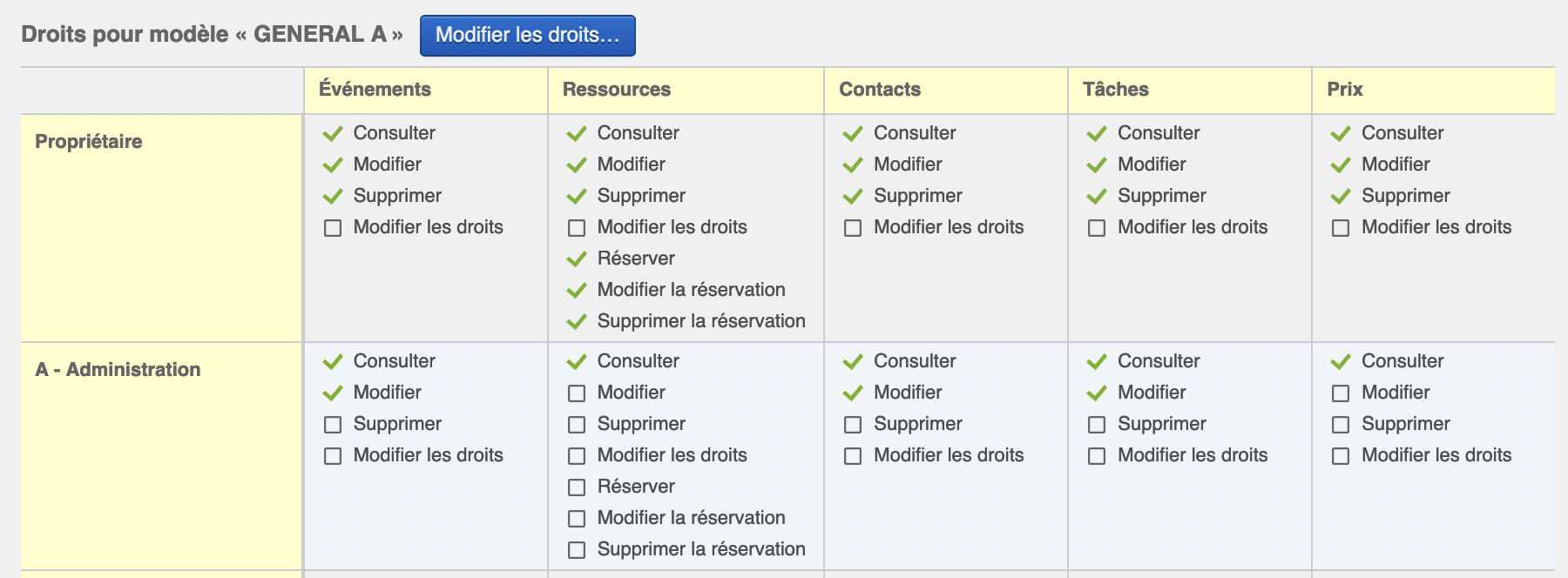Click the 'Modifier les droits…' button
The width and height of the screenshot is (1568, 578).
[x=527, y=36]
